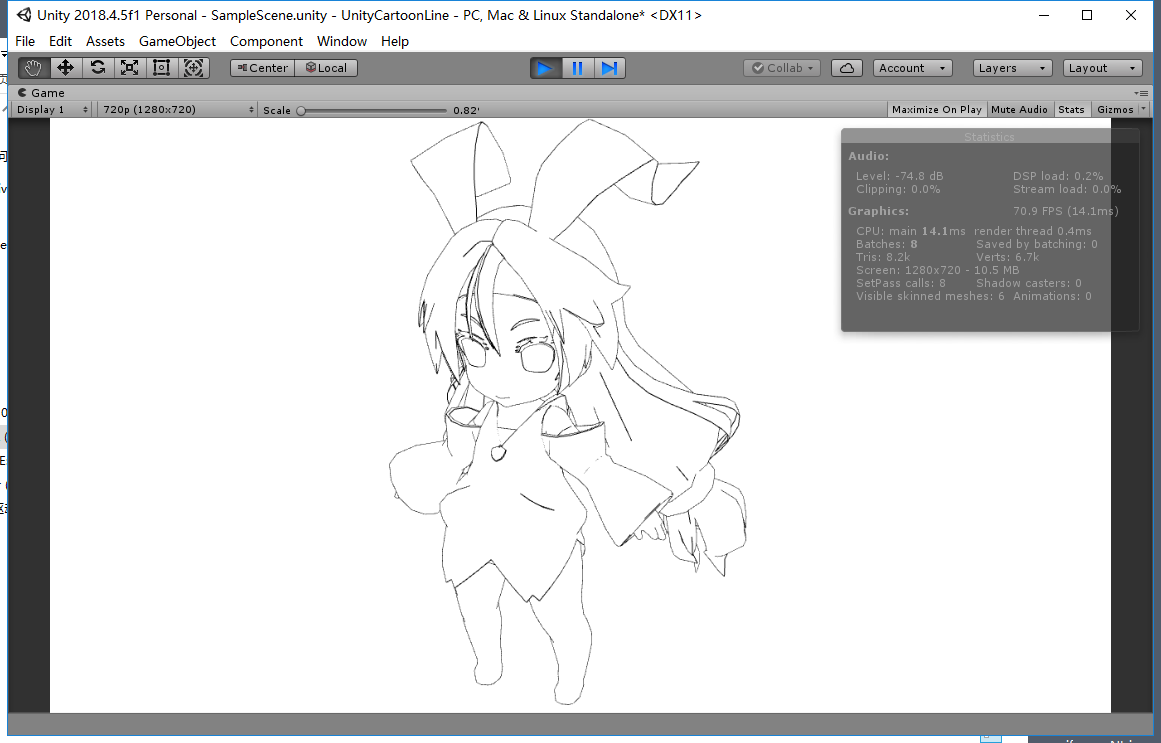Select the Move tool
The height and width of the screenshot is (743, 1161).
[65, 68]
